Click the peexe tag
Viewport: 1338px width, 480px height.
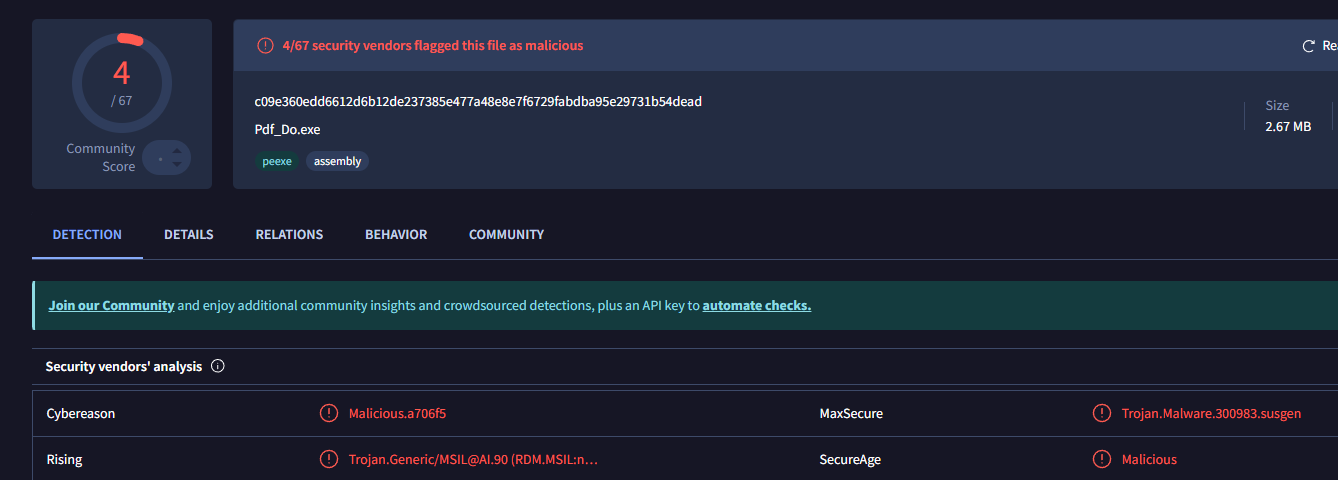click(x=276, y=161)
